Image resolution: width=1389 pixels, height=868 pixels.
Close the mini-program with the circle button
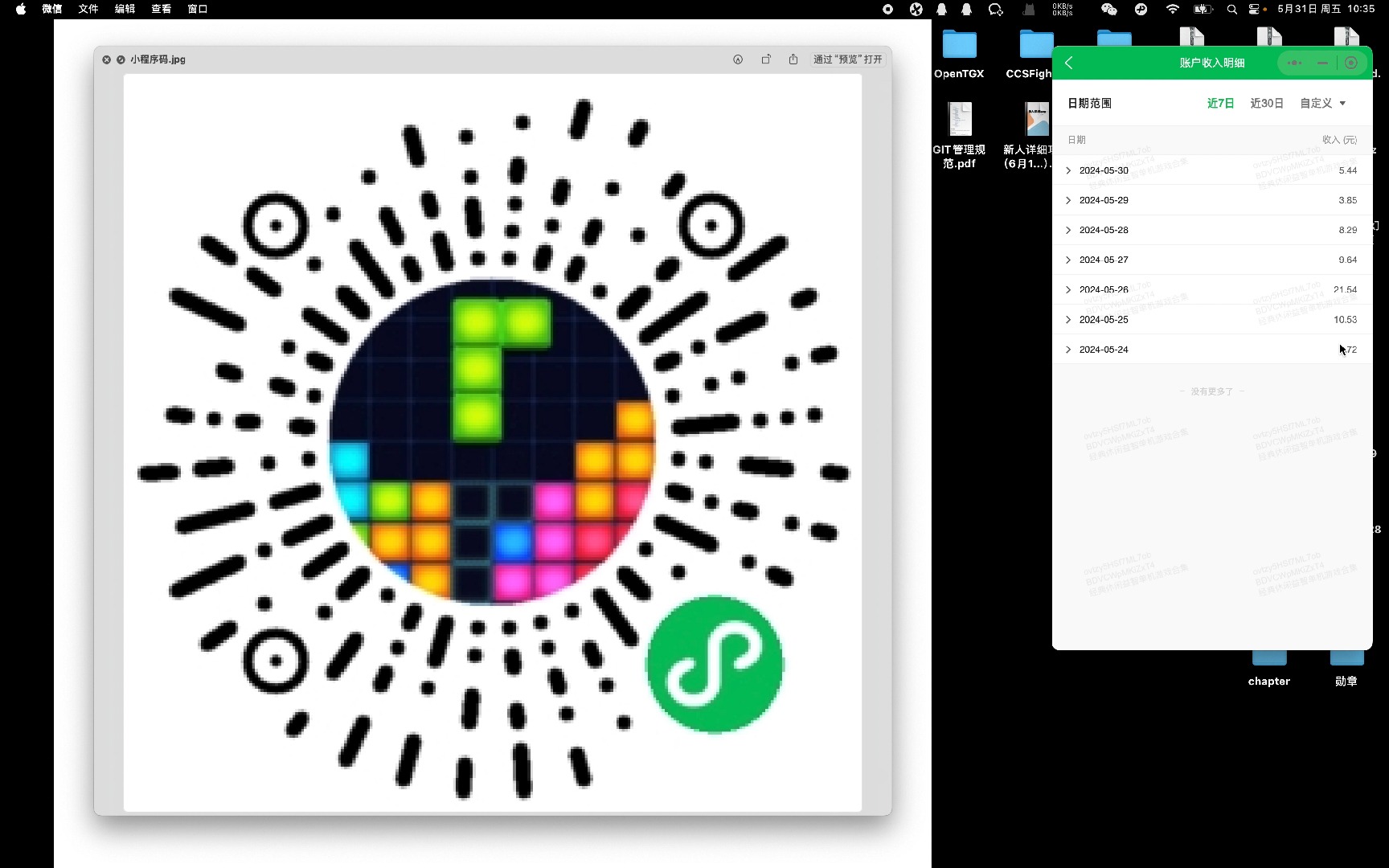[x=1350, y=63]
